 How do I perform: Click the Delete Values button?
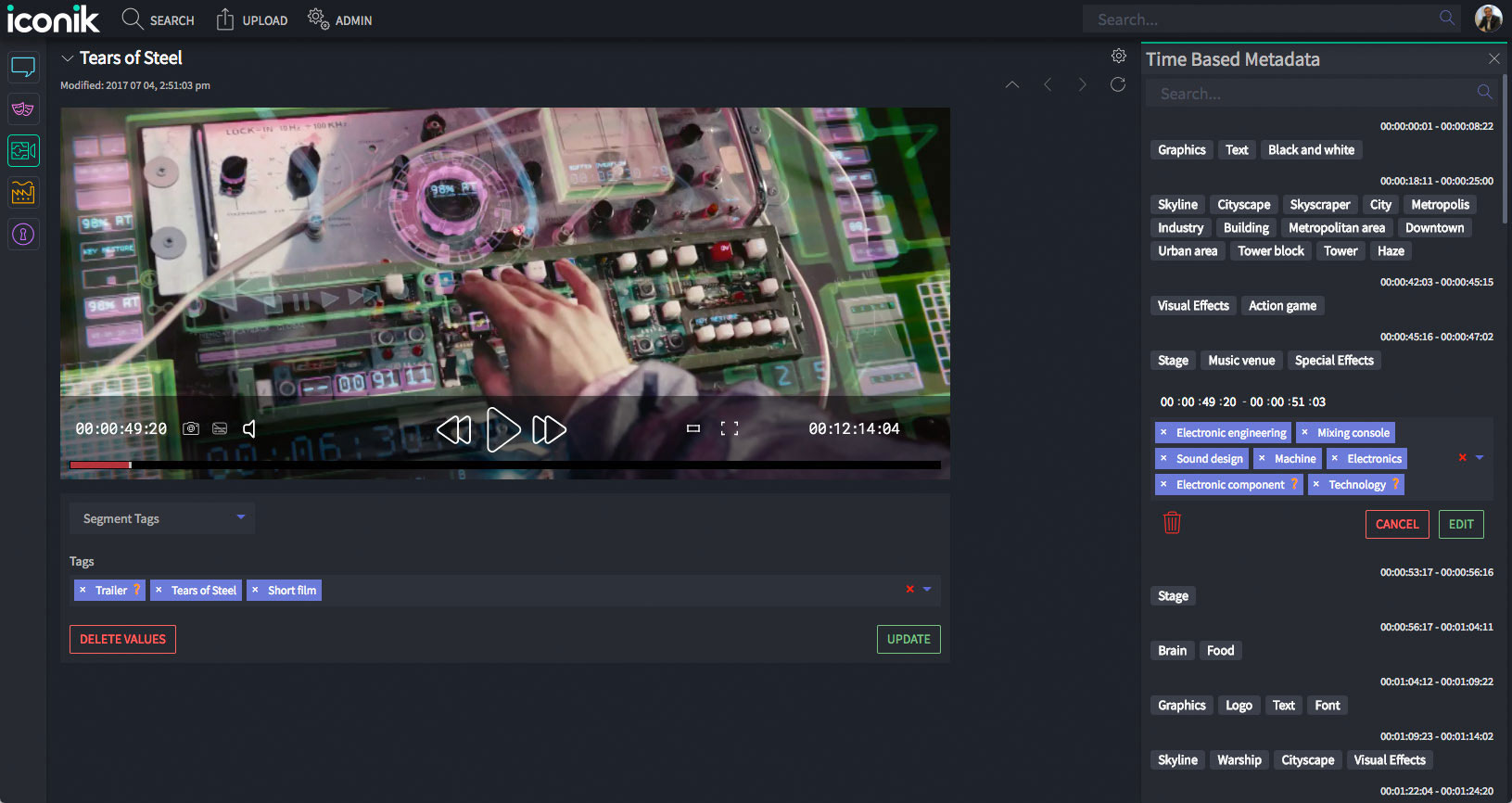(122, 639)
